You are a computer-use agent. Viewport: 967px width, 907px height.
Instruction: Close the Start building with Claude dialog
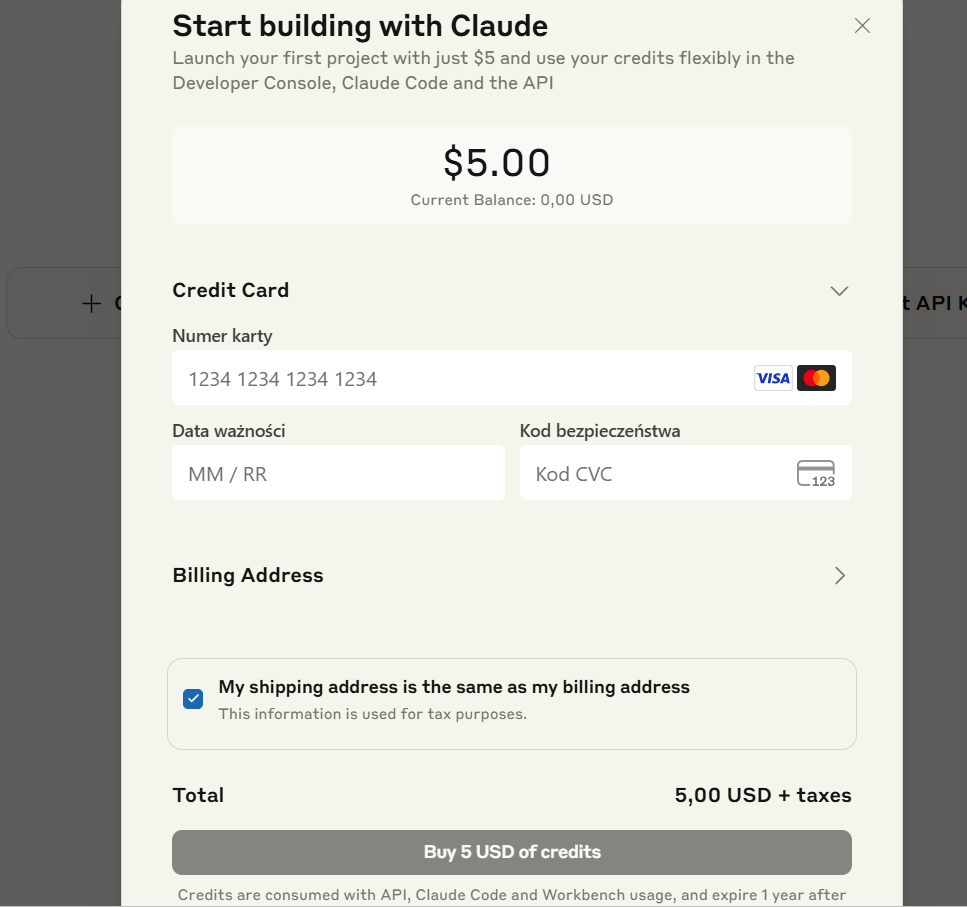(x=862, y=26)
